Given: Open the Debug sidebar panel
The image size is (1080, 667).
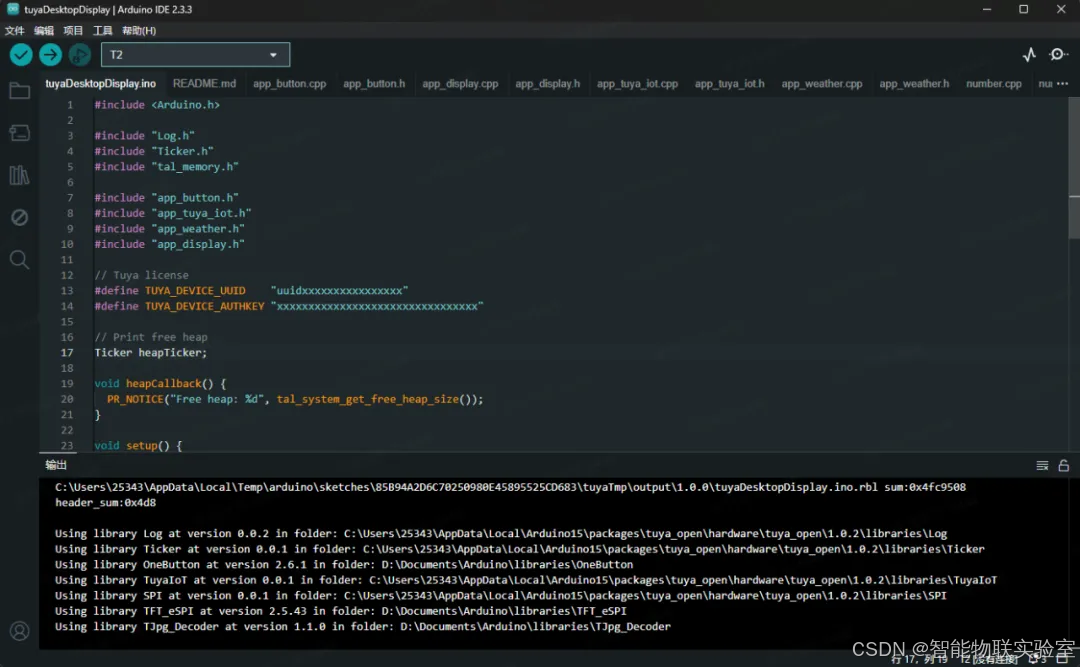Looking at the screenshot, I should coord(19,217).
